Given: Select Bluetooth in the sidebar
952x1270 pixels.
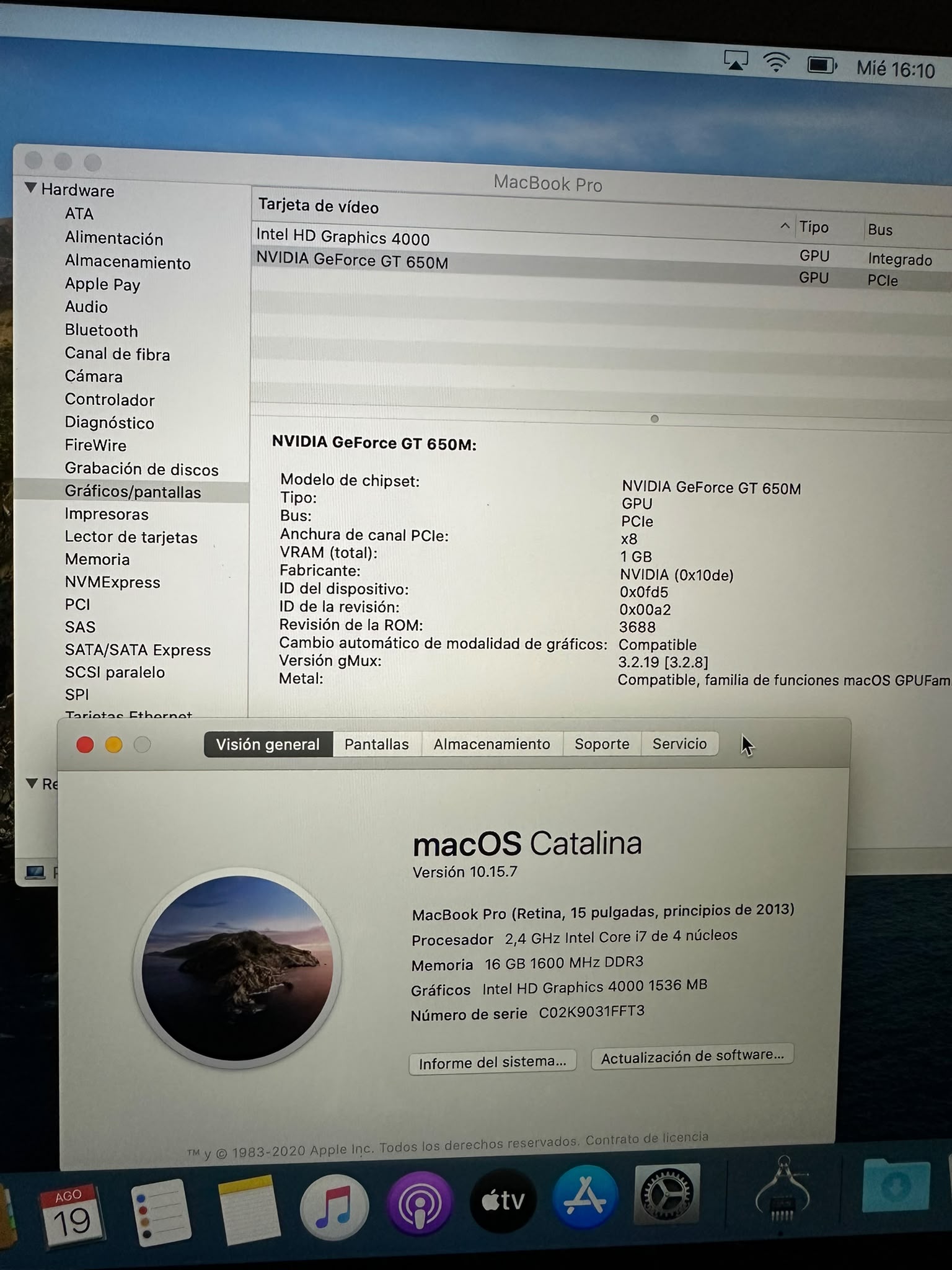Looking at the screenshot, I should pos(101,331).
